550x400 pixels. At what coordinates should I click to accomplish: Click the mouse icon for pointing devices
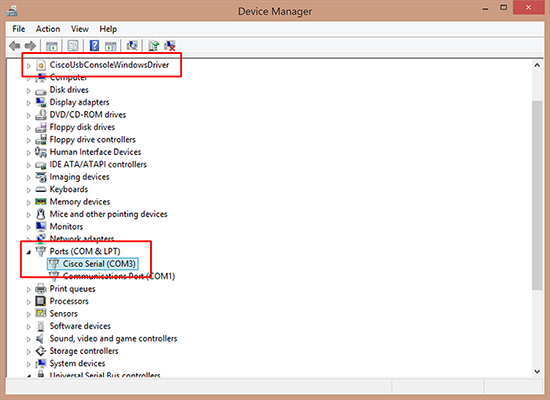(41, 214)
